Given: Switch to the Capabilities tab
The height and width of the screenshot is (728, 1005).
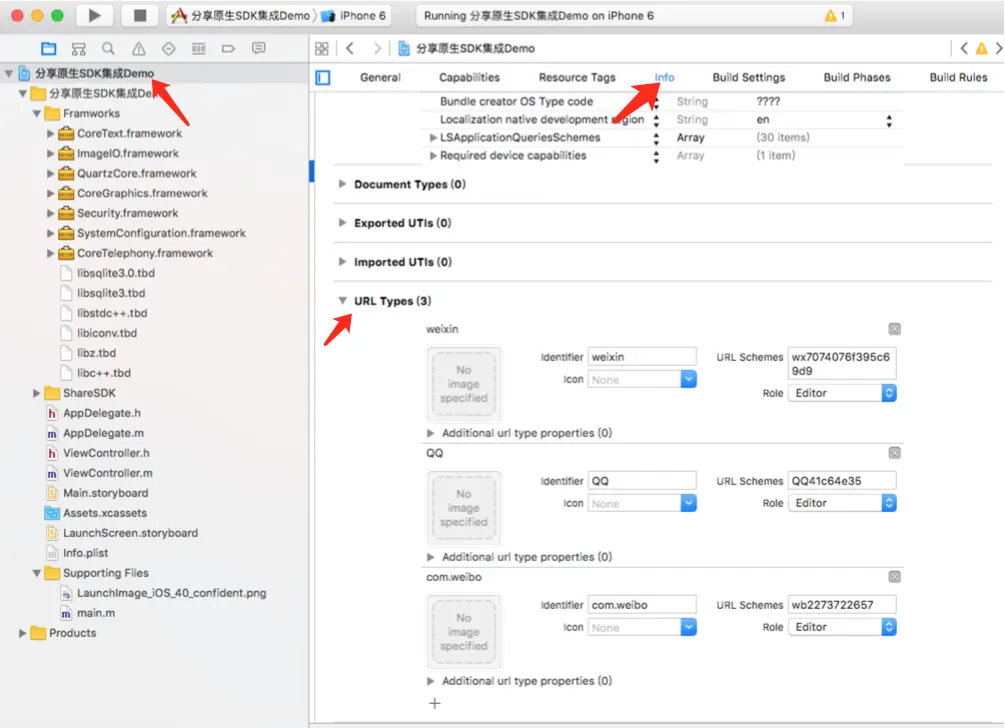Looking at the screenshot, I should click(469, 78).
